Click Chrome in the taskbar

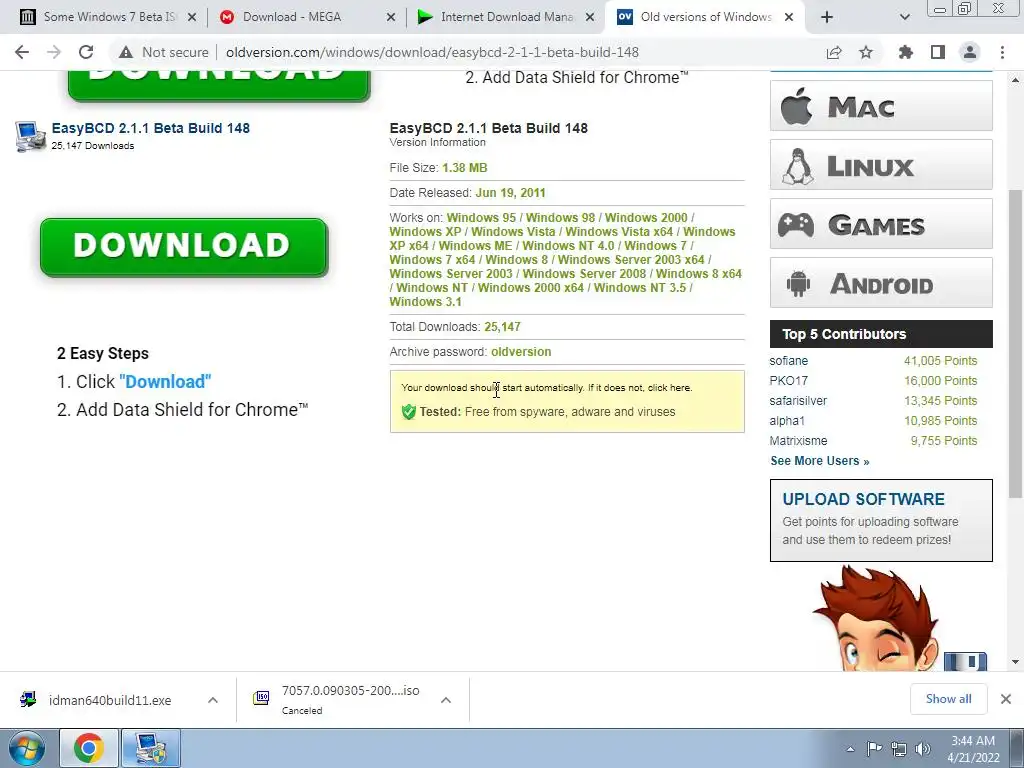pyautogui.click(x=88, y=748)
